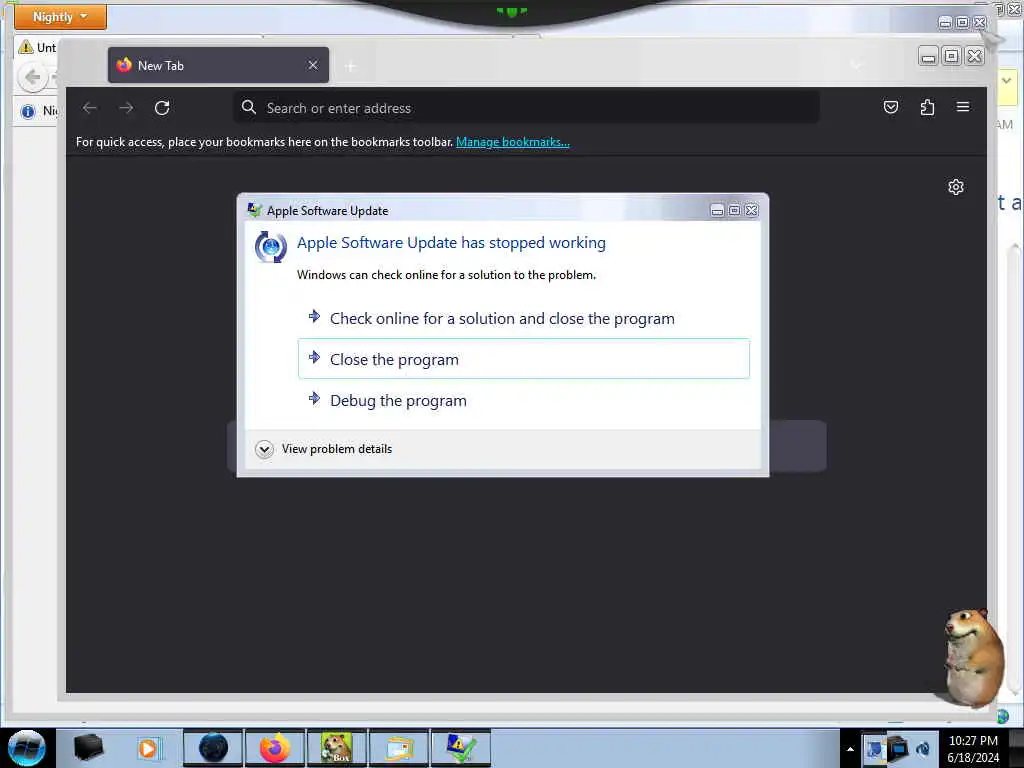Choose Debug the program option
Screen dimensions: 1024x768
point(523,400)
